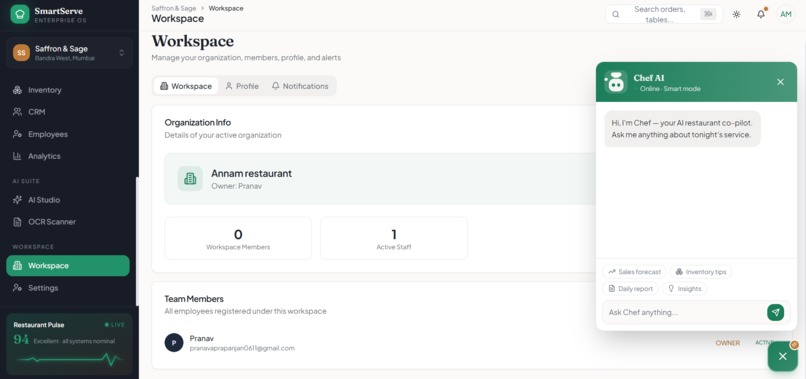Image resolution: width=806 pixels, height=379 pixels.
Task: Switch to the Notifications tab
Action: click(x=300, y=86)
